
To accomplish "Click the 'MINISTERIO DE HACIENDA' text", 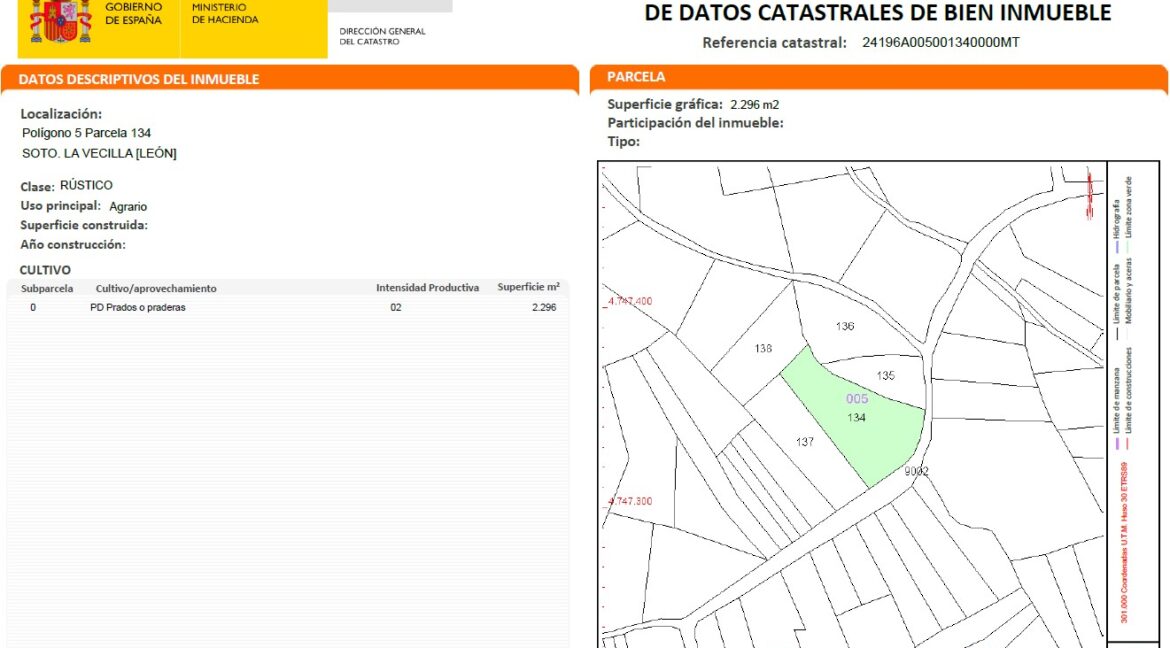I will click(225, 13).
